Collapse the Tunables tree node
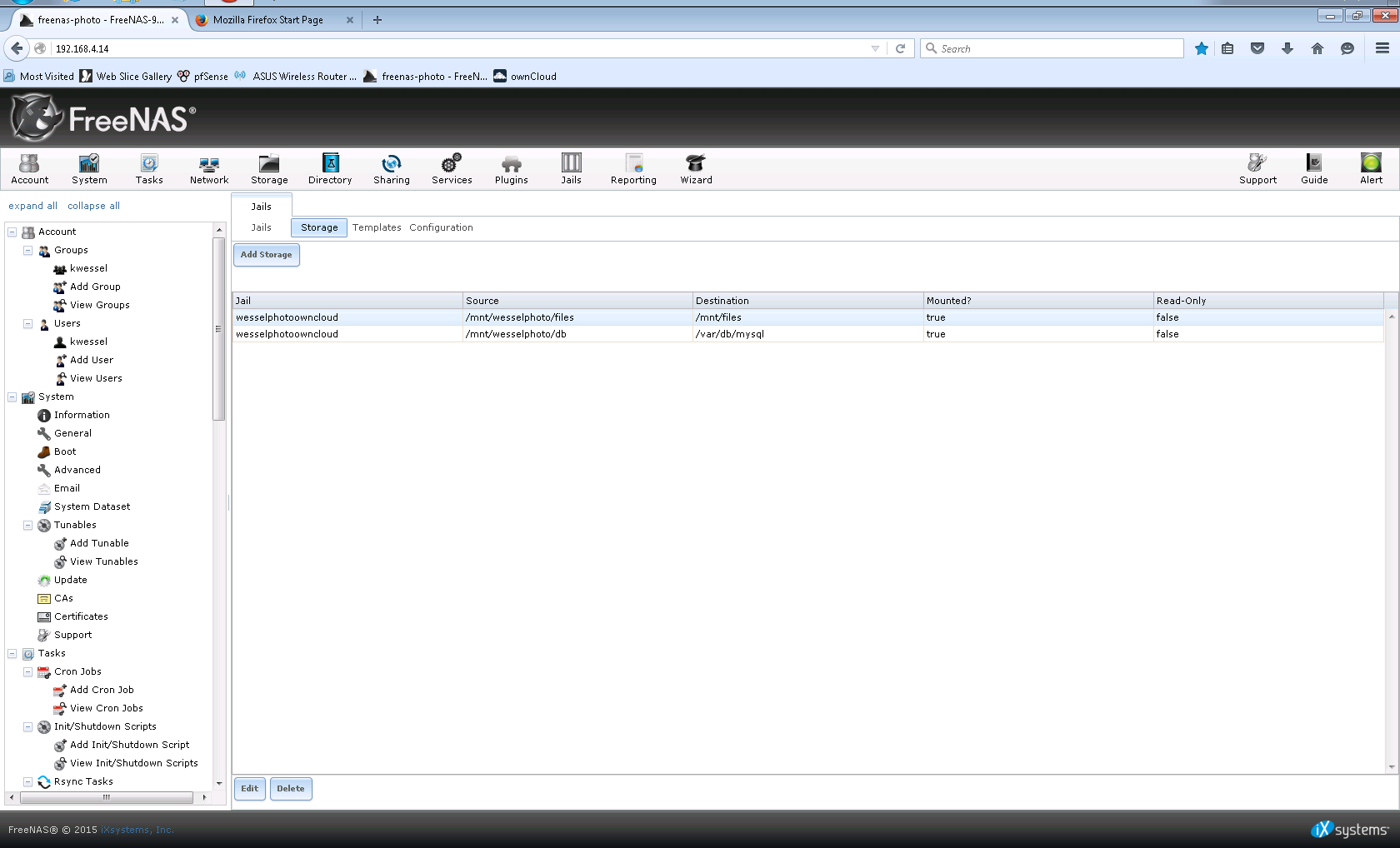Viewport: 1400px width, 848px height. (28, 526)
